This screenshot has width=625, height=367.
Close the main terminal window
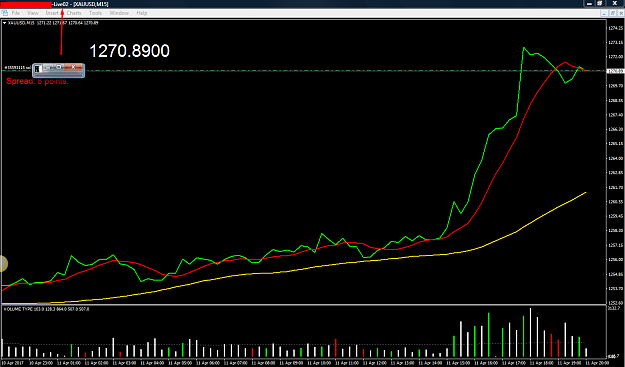(x=615, y=4)
